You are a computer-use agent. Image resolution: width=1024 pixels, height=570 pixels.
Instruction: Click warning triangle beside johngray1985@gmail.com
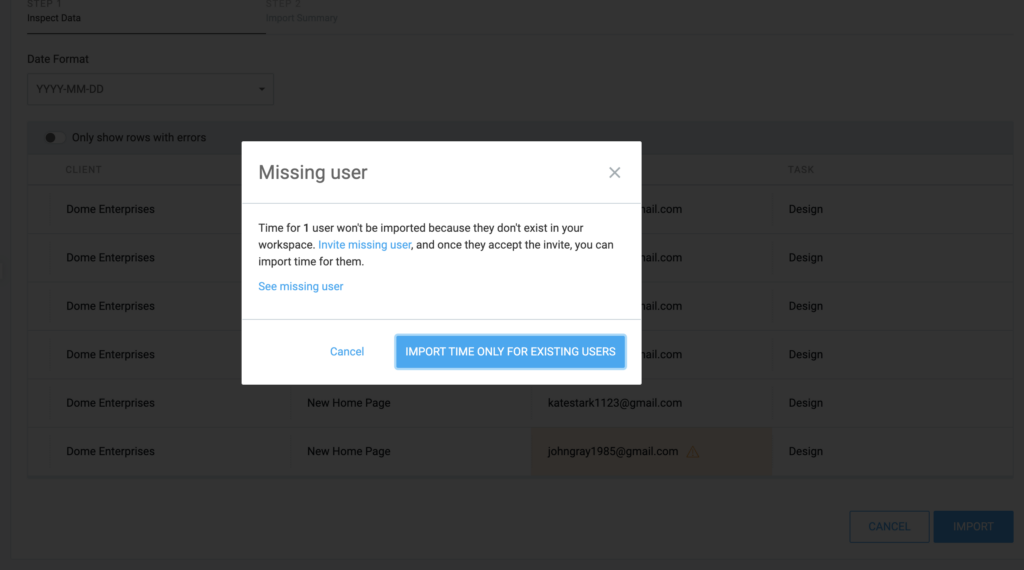pyautogui.click(x=692, y=452)
